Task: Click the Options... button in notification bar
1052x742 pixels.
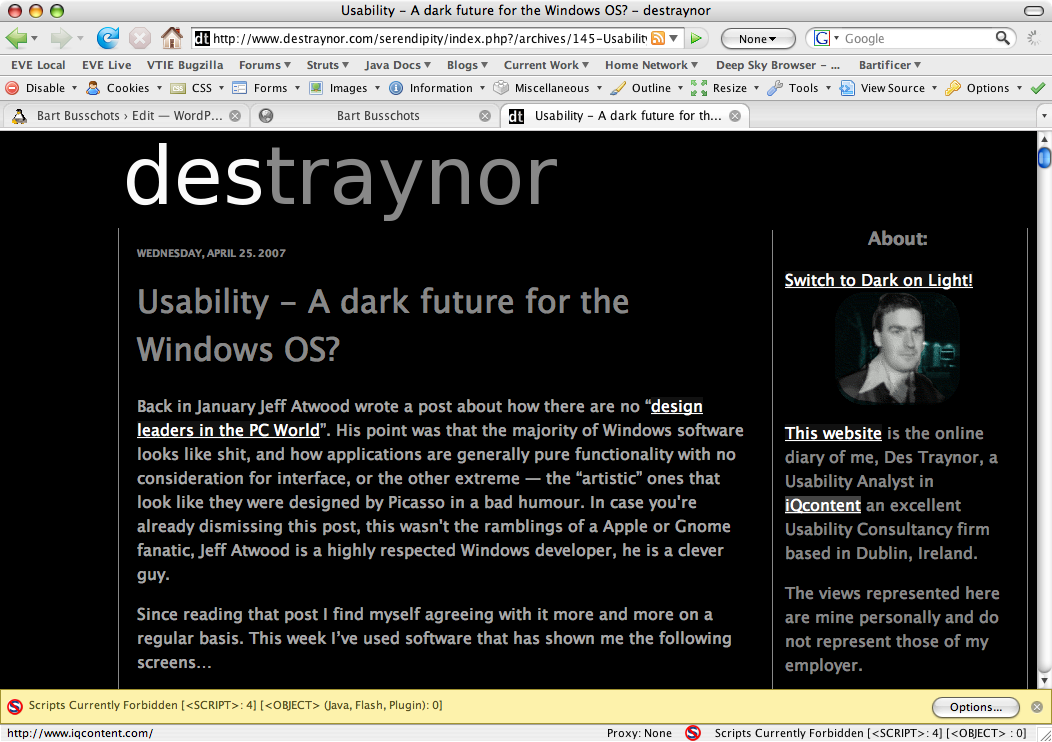Action: (x=976, y=707)
